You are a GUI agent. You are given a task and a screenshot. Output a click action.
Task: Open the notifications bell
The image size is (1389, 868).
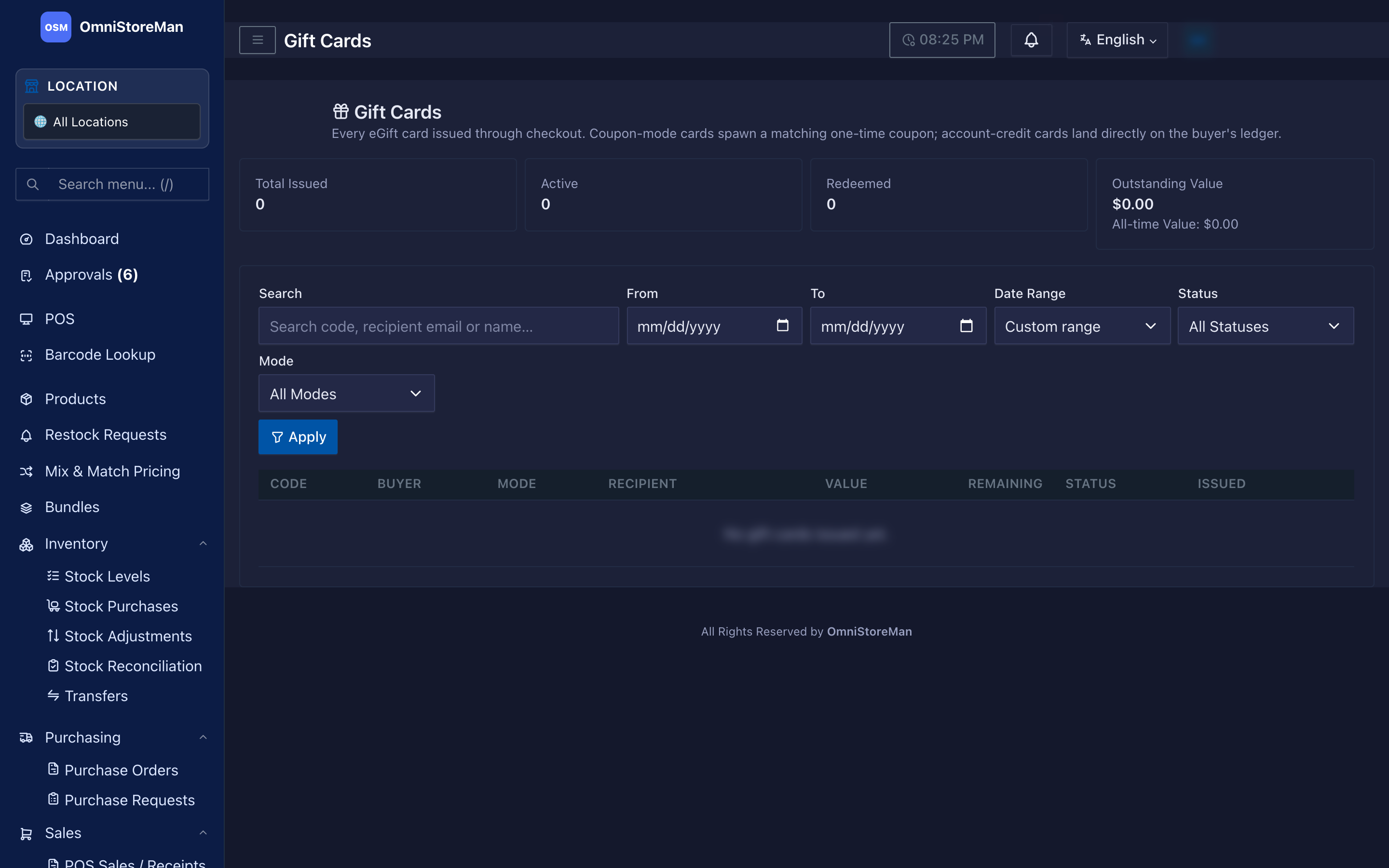coord(1031,40)
